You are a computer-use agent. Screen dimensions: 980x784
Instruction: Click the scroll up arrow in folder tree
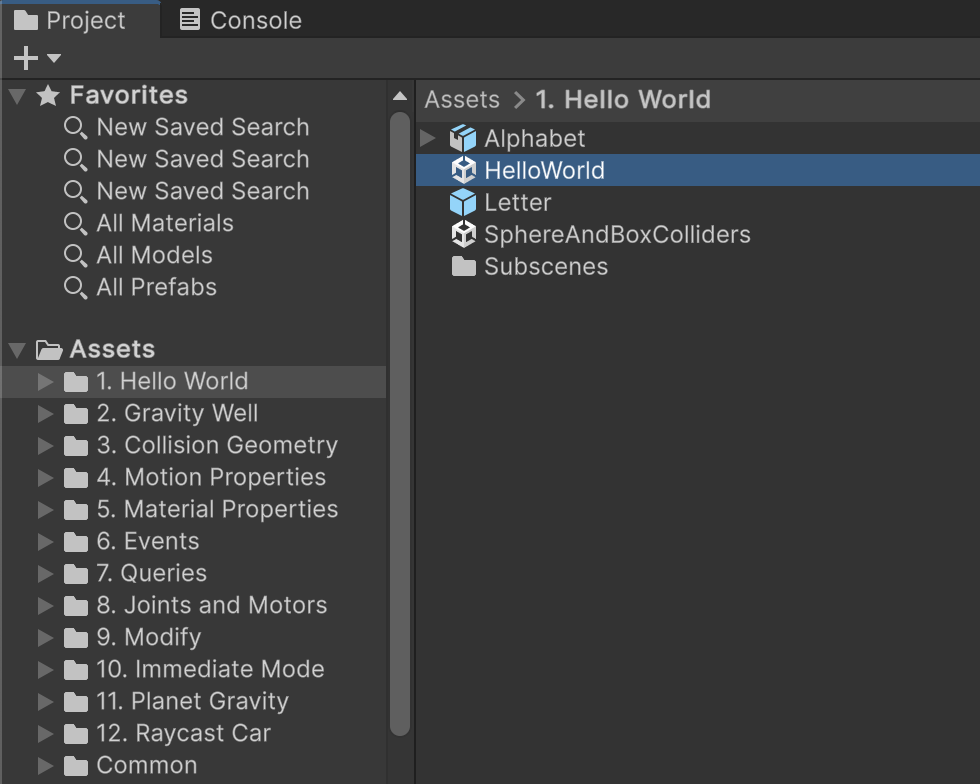[400, 97]
